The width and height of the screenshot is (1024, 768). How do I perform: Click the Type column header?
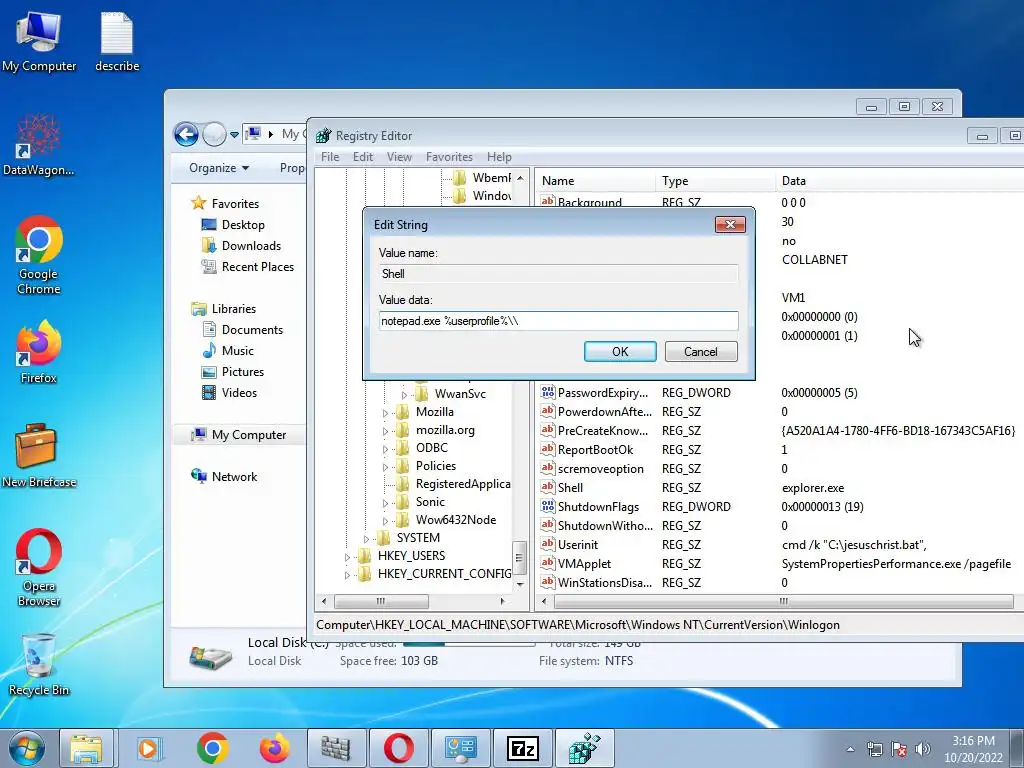[716, 181]
